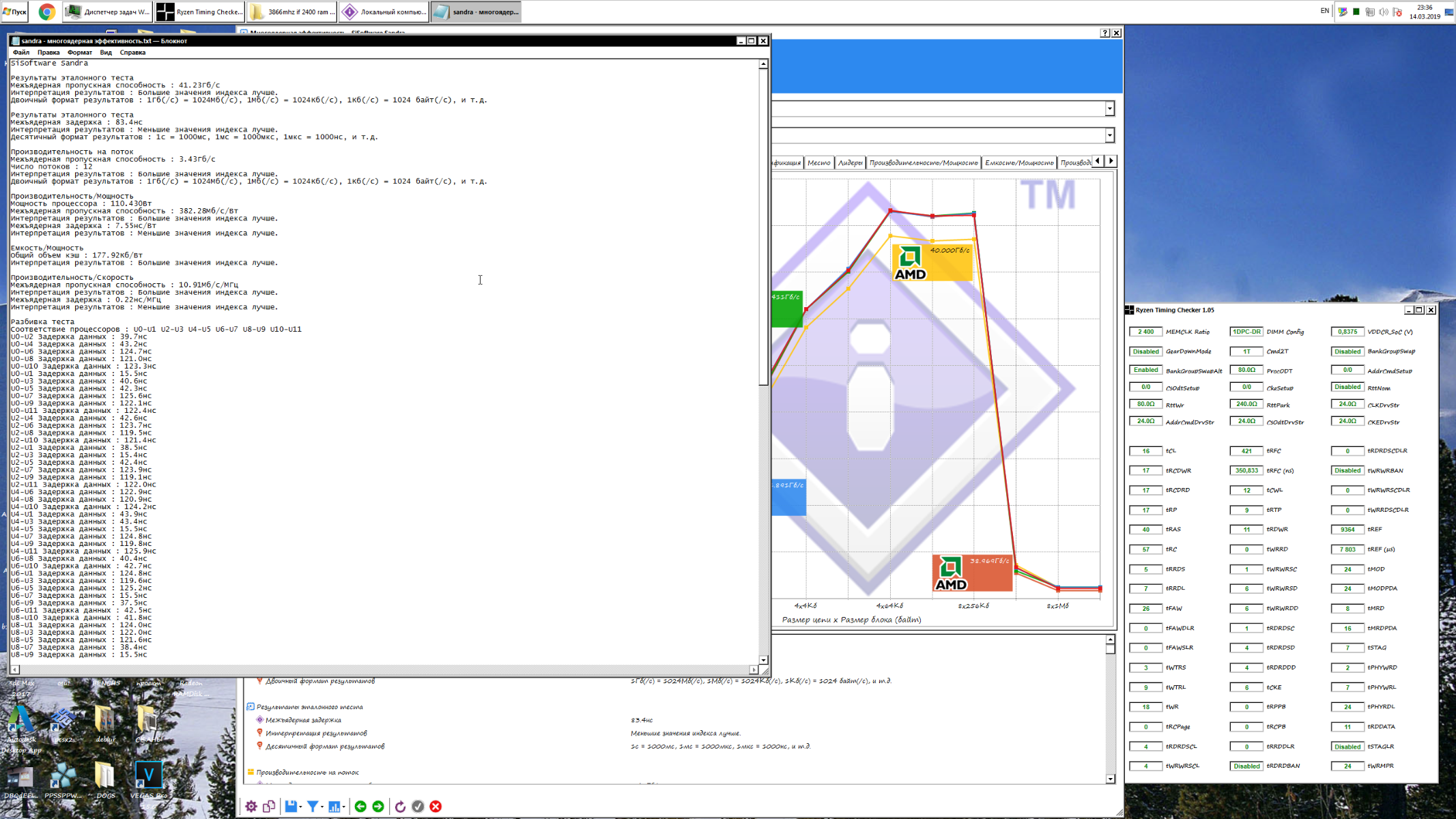Viewport: 1456px width, 819px height.
Task: Click the green forward arrow icon
Action: point(378,806)
